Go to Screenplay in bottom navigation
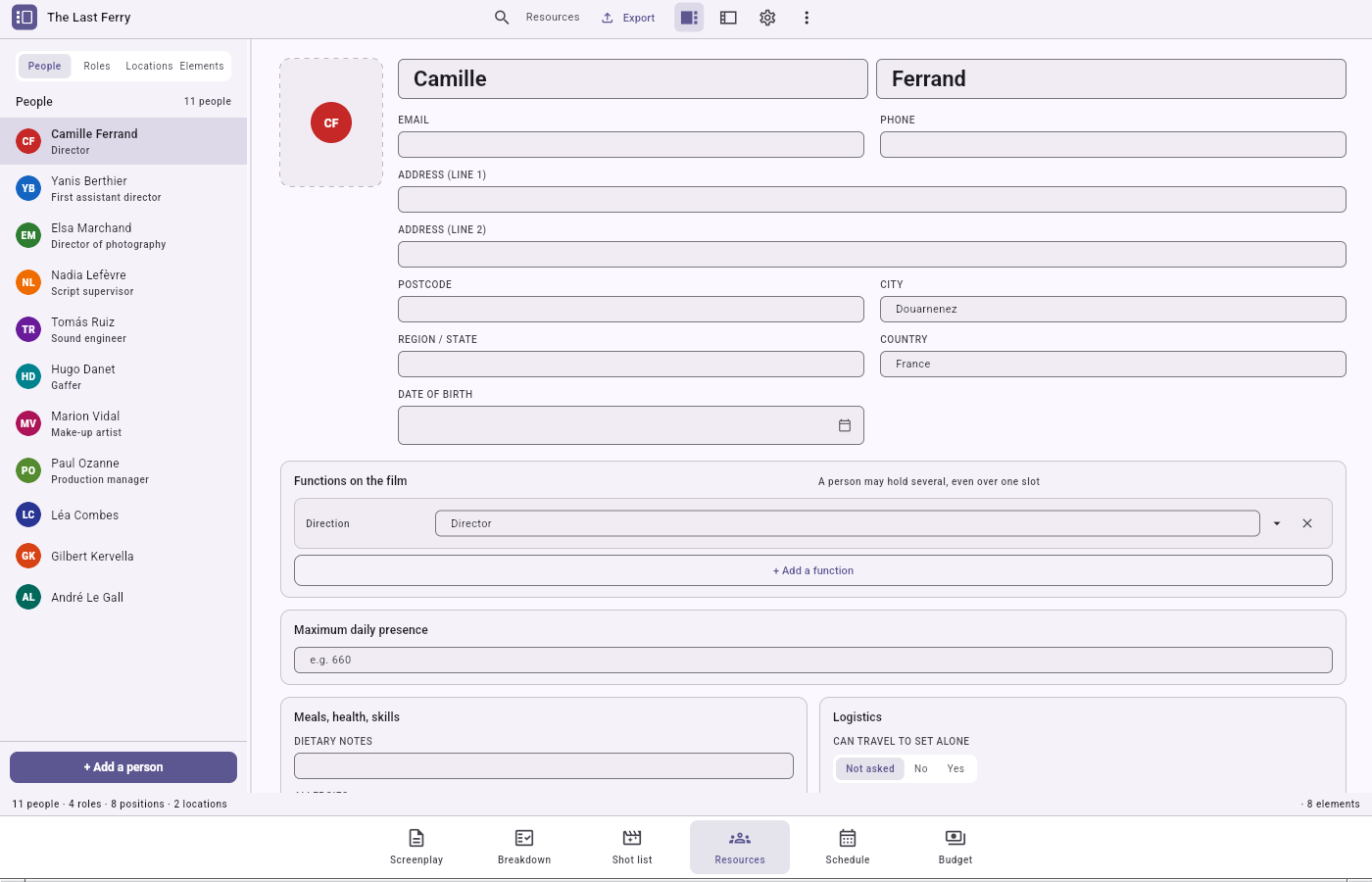The height and width of the screenshot is (882, 1372). 416,847
